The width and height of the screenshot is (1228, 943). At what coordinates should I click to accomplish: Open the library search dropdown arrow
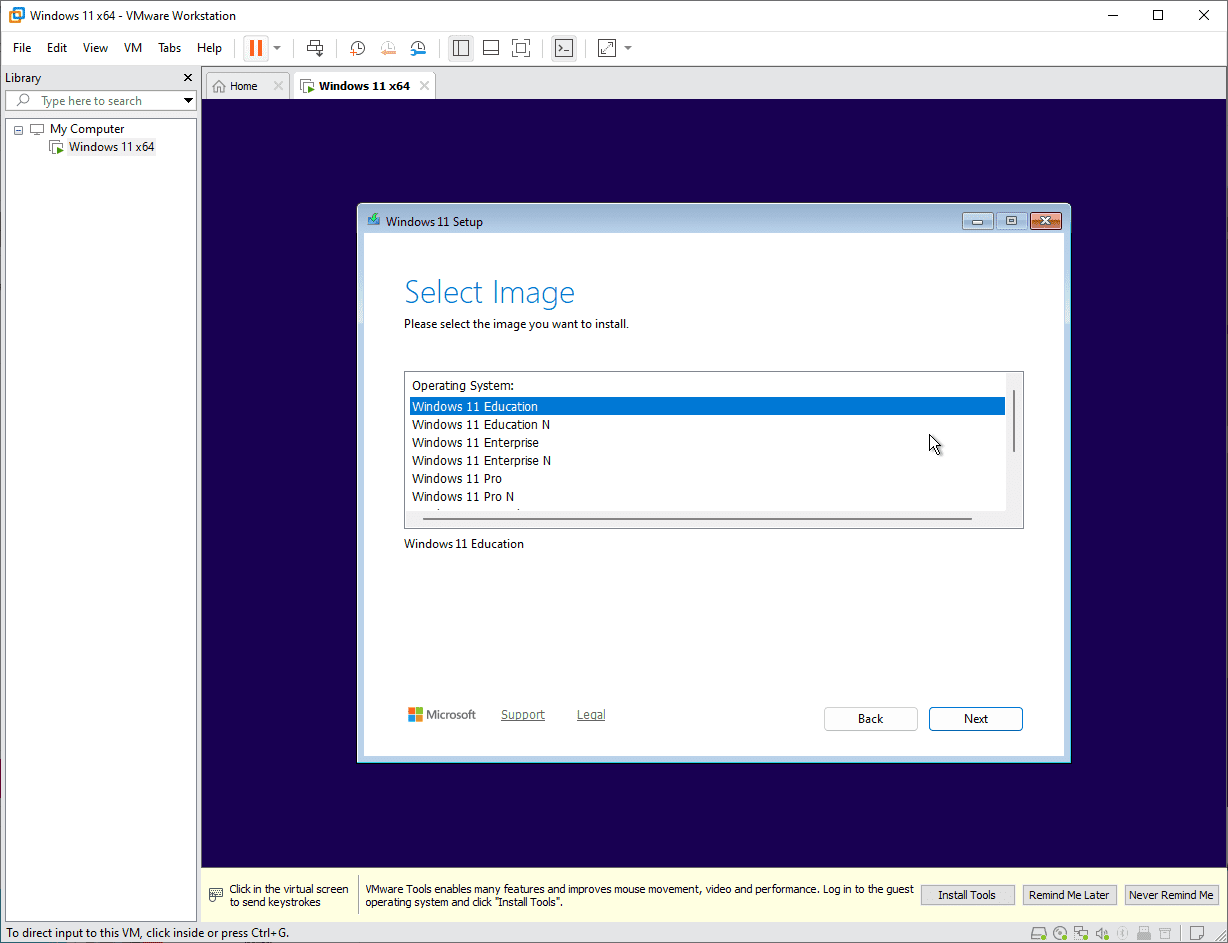188,101
